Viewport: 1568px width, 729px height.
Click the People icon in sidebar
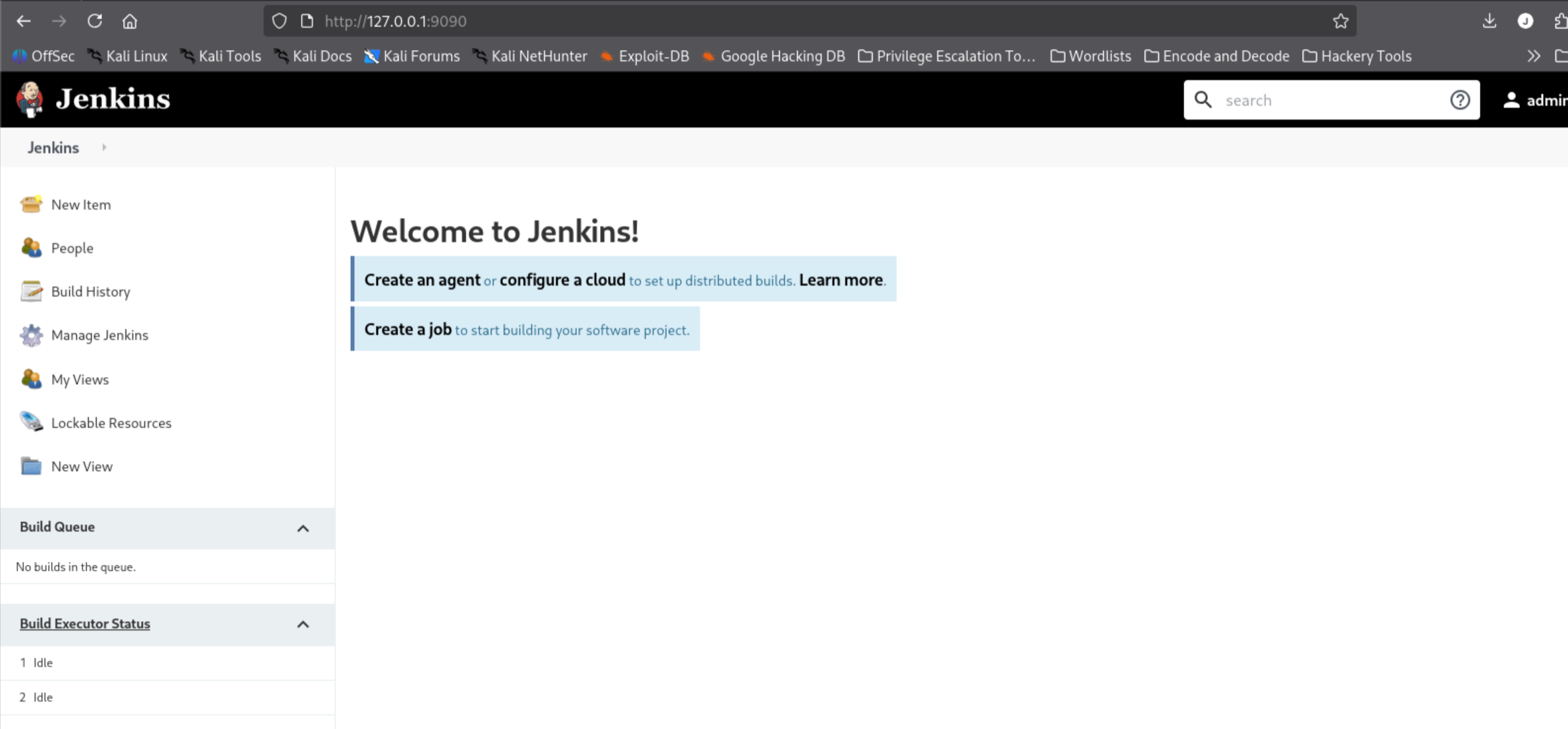point(31,247)
